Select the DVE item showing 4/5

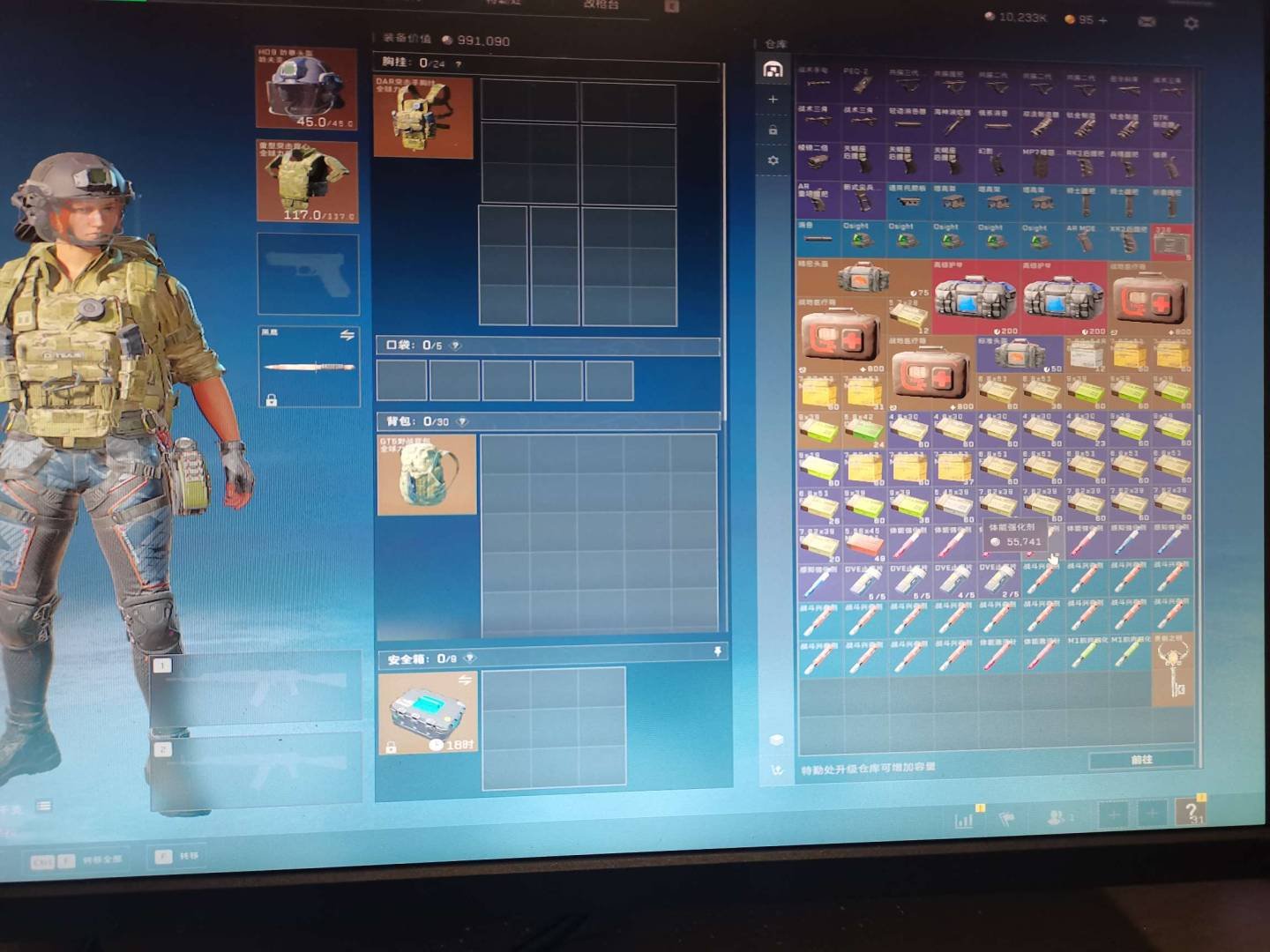point(953,582)
